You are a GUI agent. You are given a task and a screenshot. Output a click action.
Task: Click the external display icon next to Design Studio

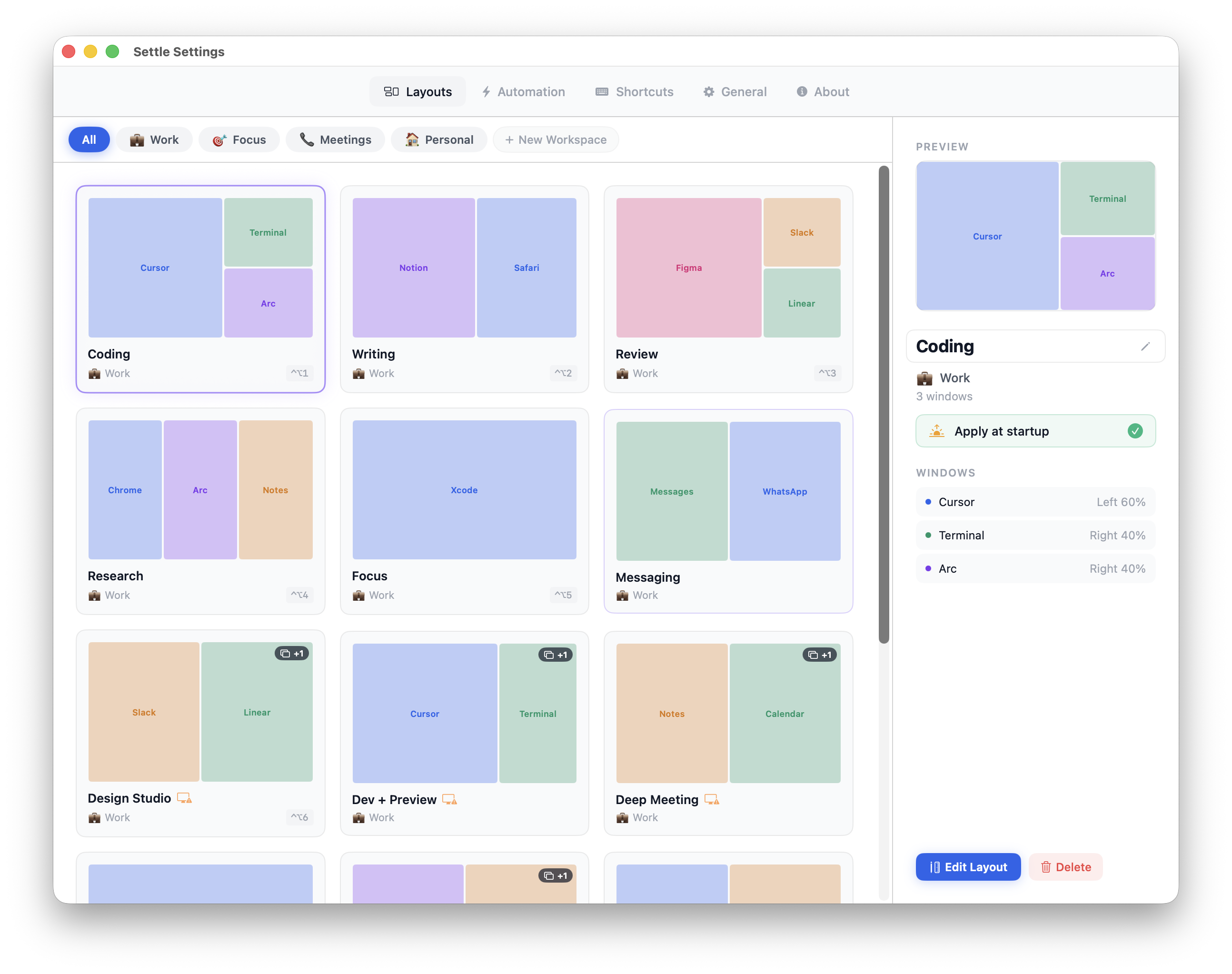(x=184, y=798)
